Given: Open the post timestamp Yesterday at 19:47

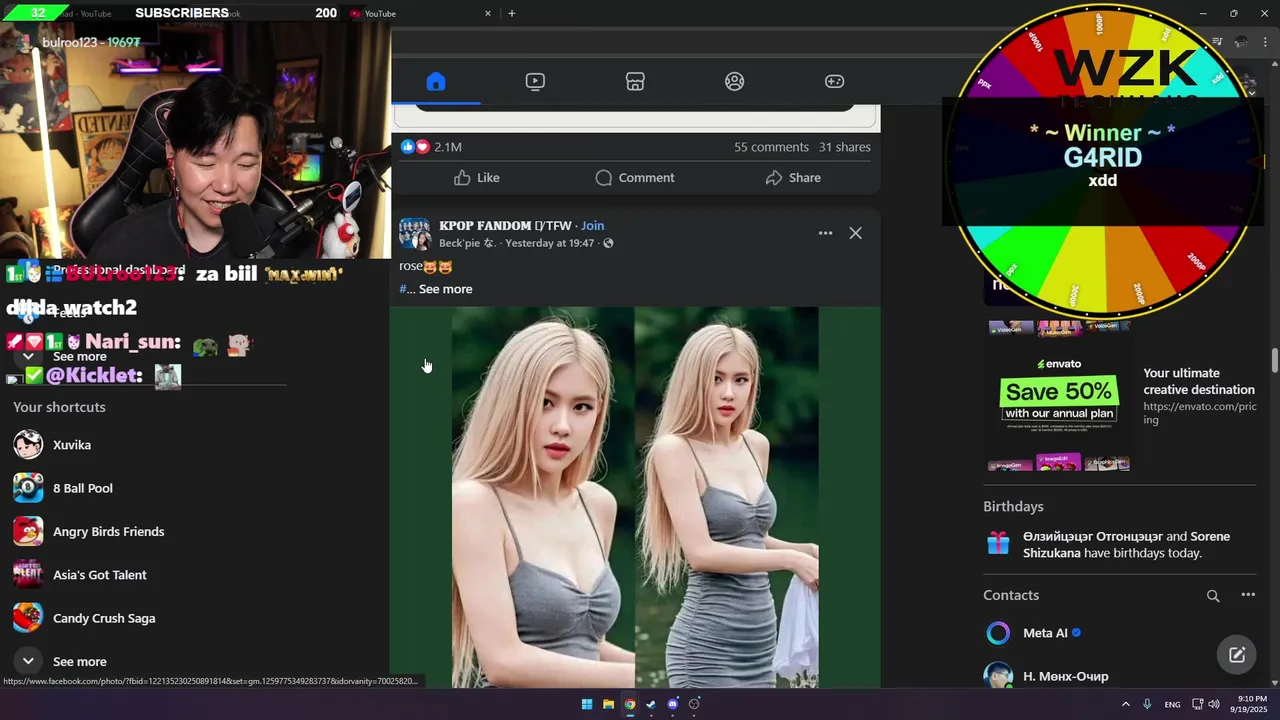Looking at the screenshot, I should pyautogui.click(x=549, y=243).
